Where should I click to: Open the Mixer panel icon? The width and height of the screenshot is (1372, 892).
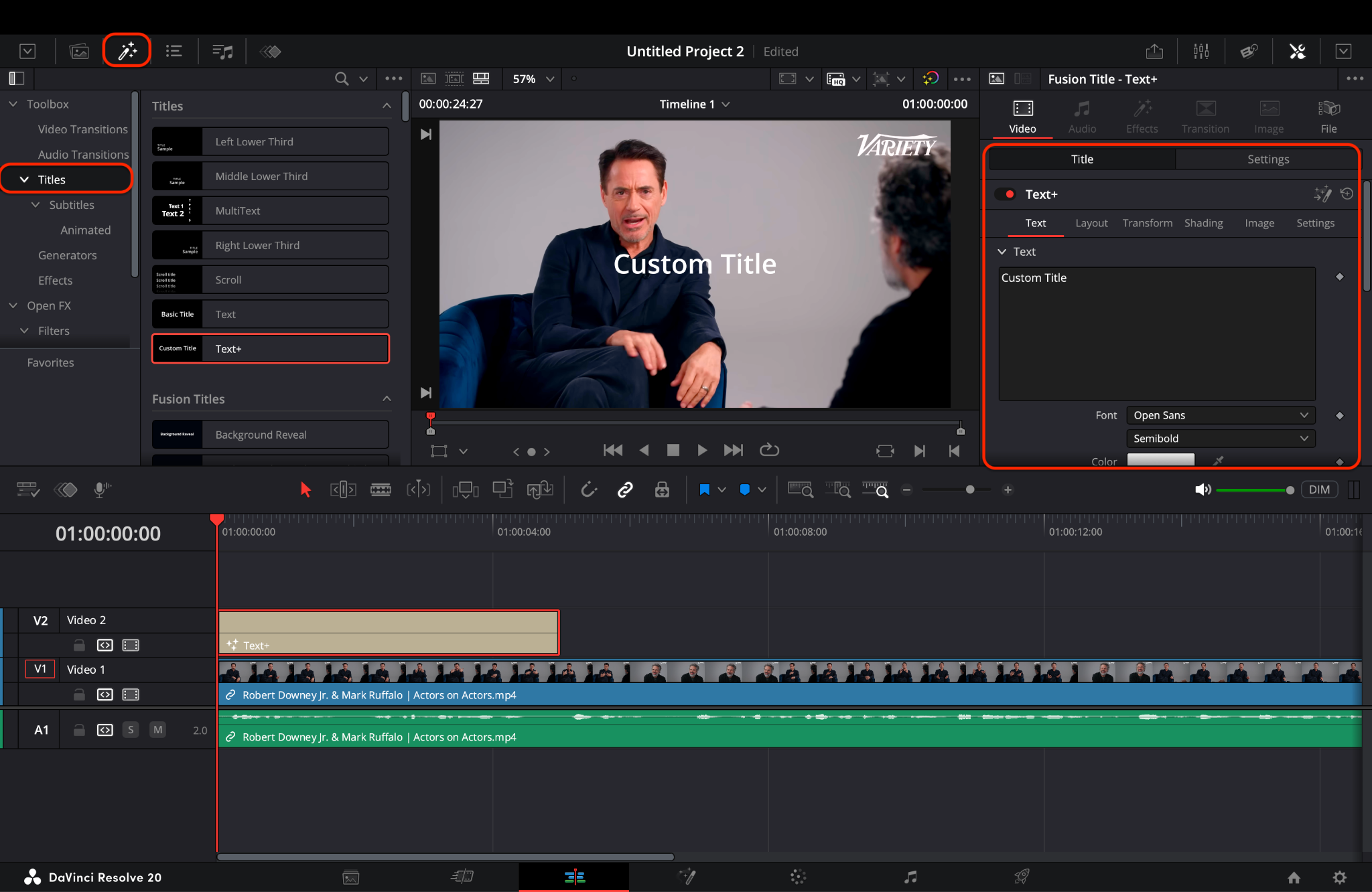pos(1200,51)
